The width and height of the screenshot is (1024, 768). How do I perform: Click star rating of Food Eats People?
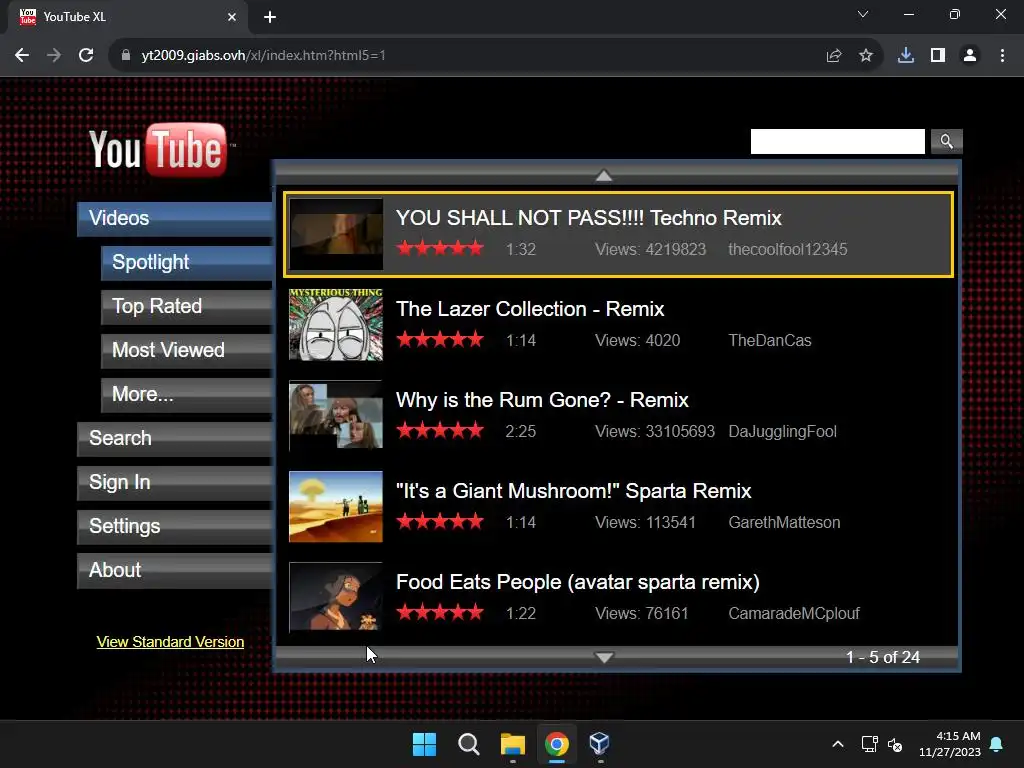click(440, 613)
